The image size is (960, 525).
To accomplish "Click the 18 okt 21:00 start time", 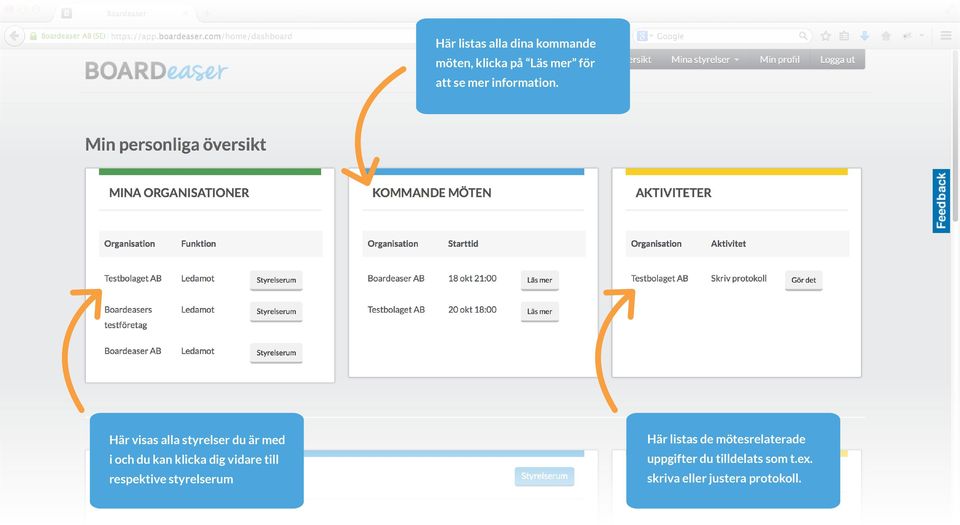I will pyautogui.click(x=472, y=278).
